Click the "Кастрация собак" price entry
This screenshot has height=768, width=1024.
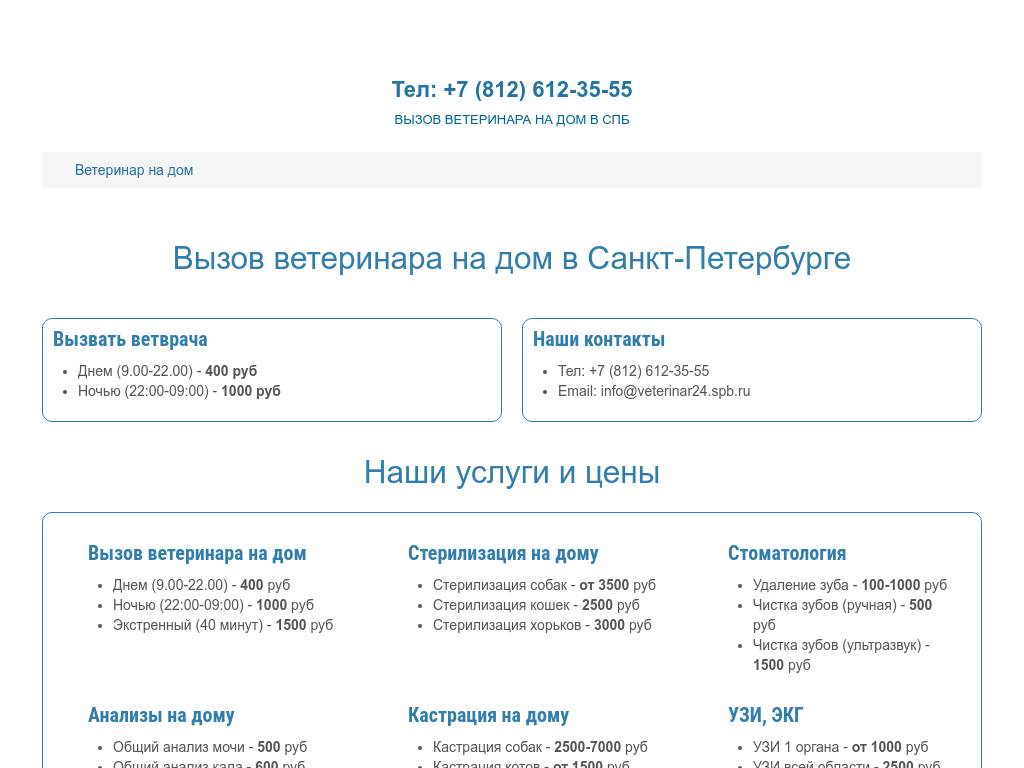coord(535,747)
